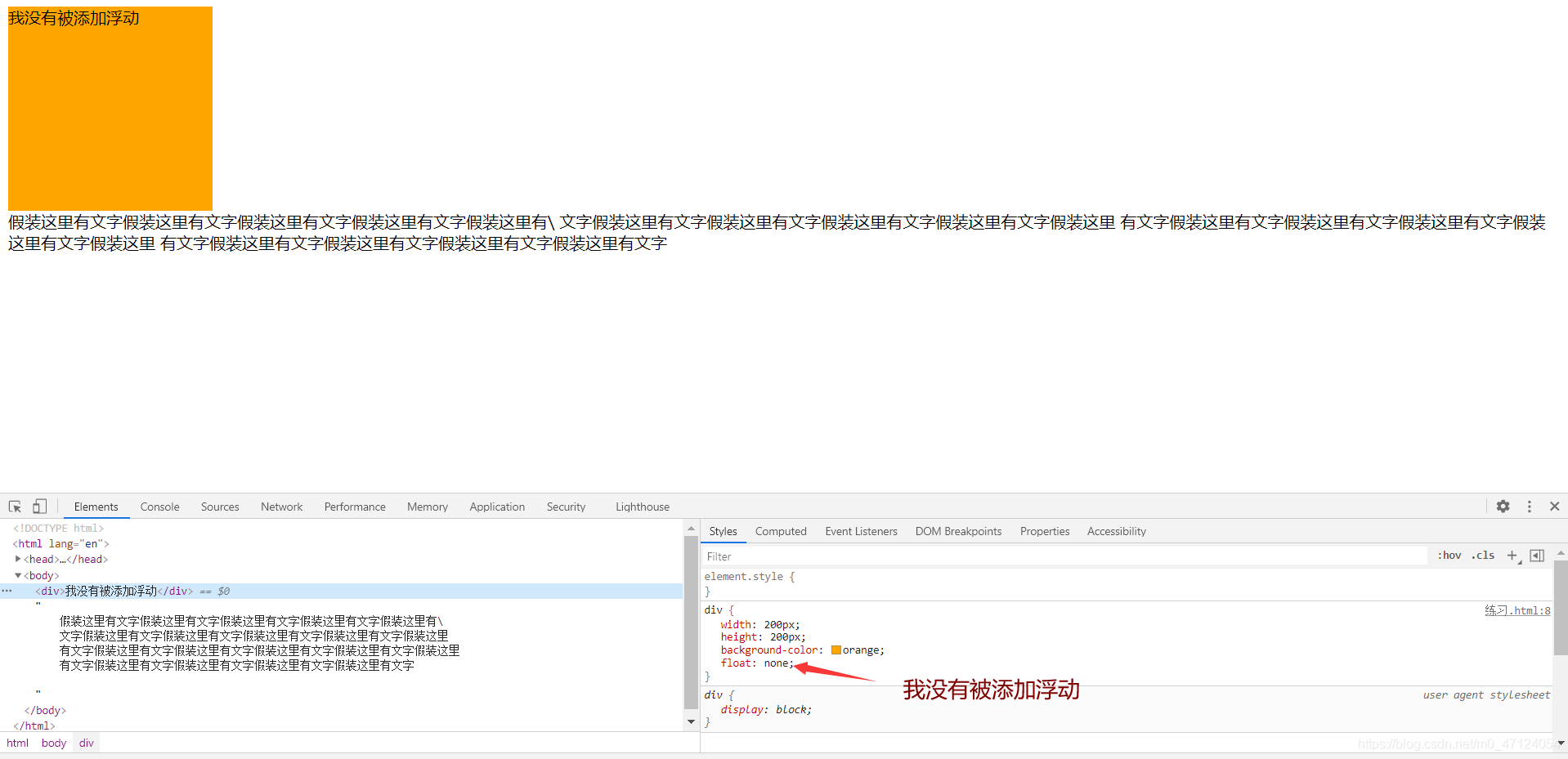
Task: Click the 'float: none' declaration
Action: (x=757, y=663)
